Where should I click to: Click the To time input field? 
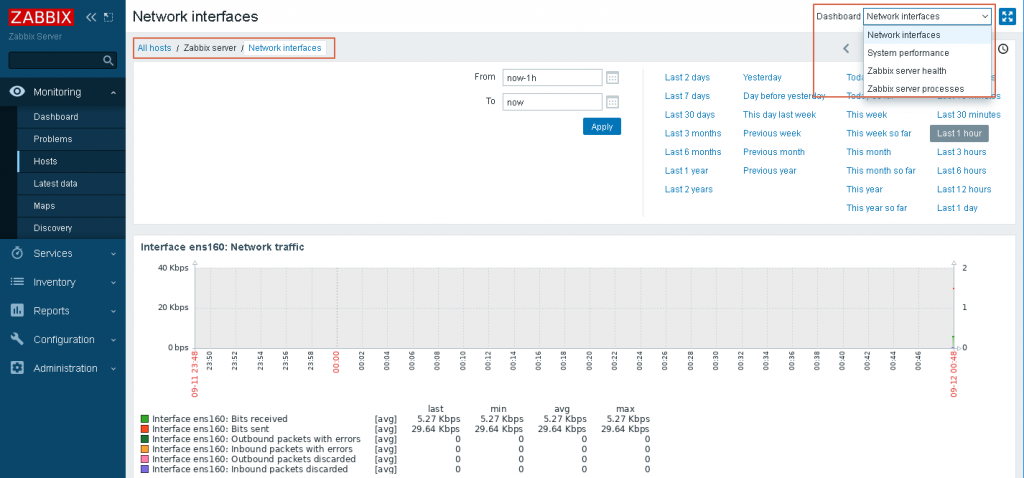point(552,102)
